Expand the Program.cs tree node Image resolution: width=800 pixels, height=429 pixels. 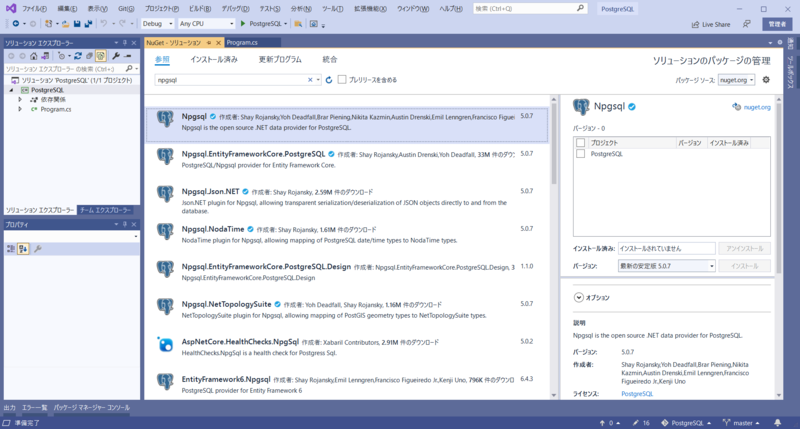[x=20, y=109]
